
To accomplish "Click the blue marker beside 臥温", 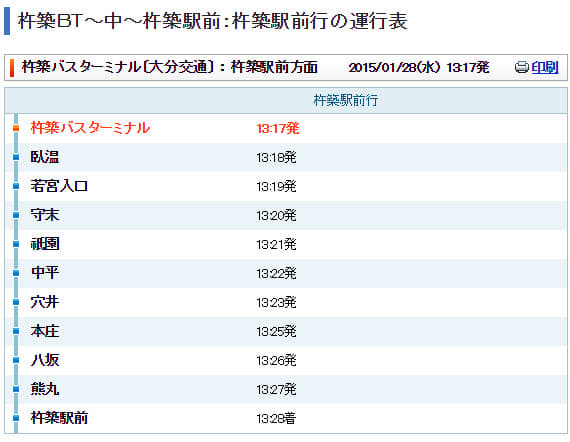I will pyautogui.click(x=16, y=157).
